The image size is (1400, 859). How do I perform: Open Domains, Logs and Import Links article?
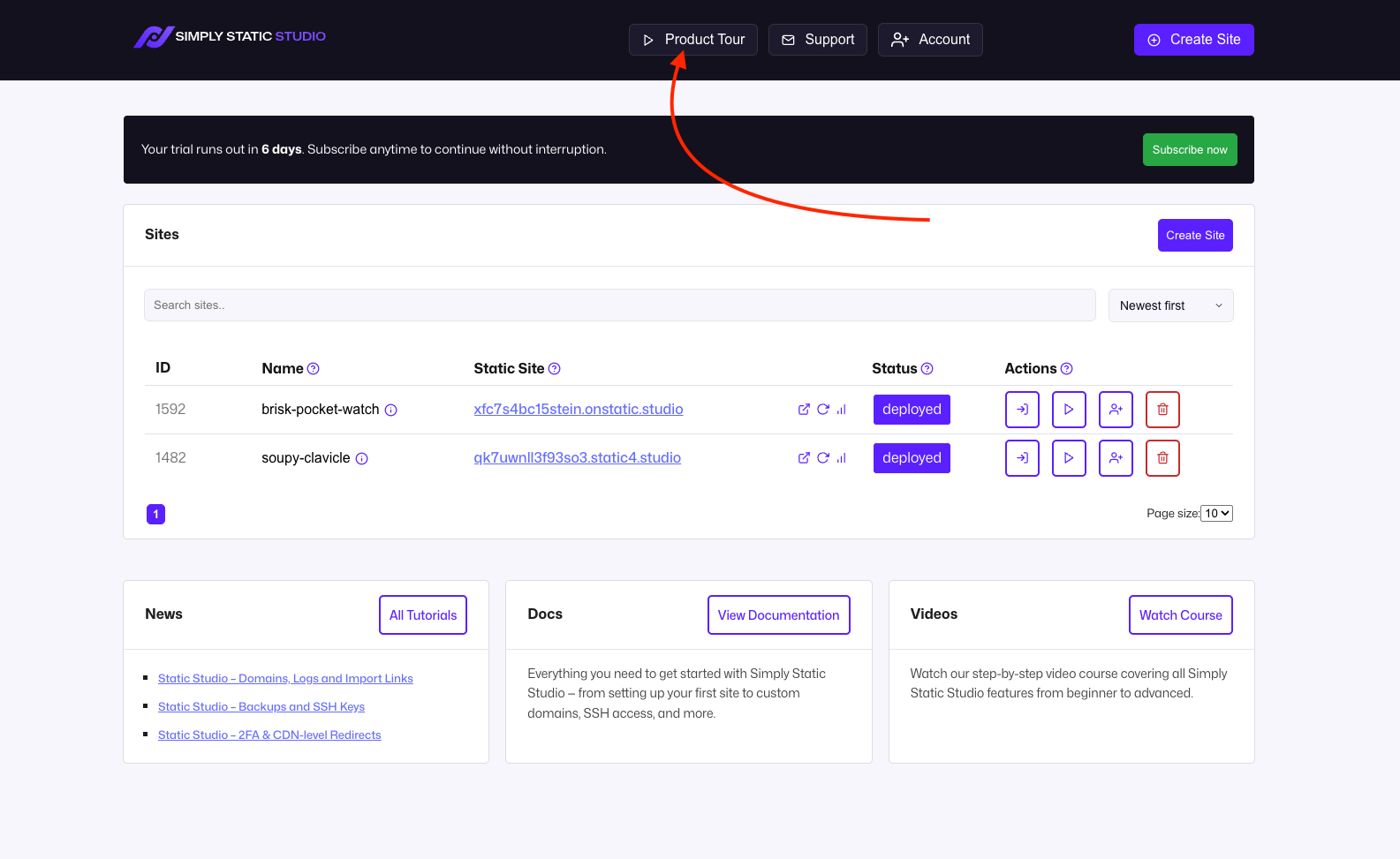pos(285,679)
